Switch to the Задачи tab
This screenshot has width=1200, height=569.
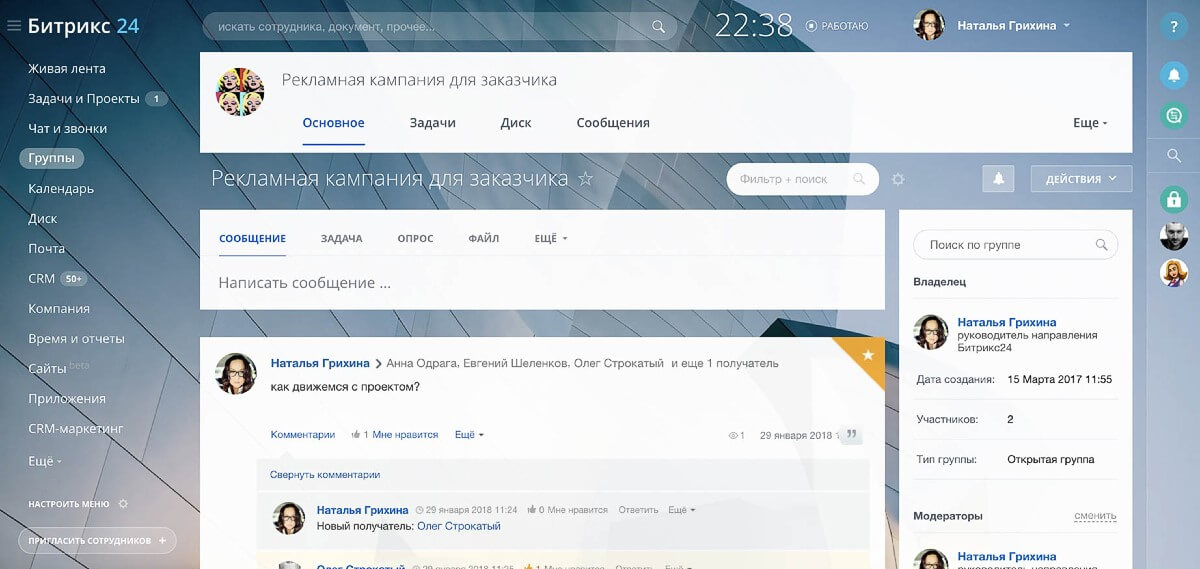432,123
